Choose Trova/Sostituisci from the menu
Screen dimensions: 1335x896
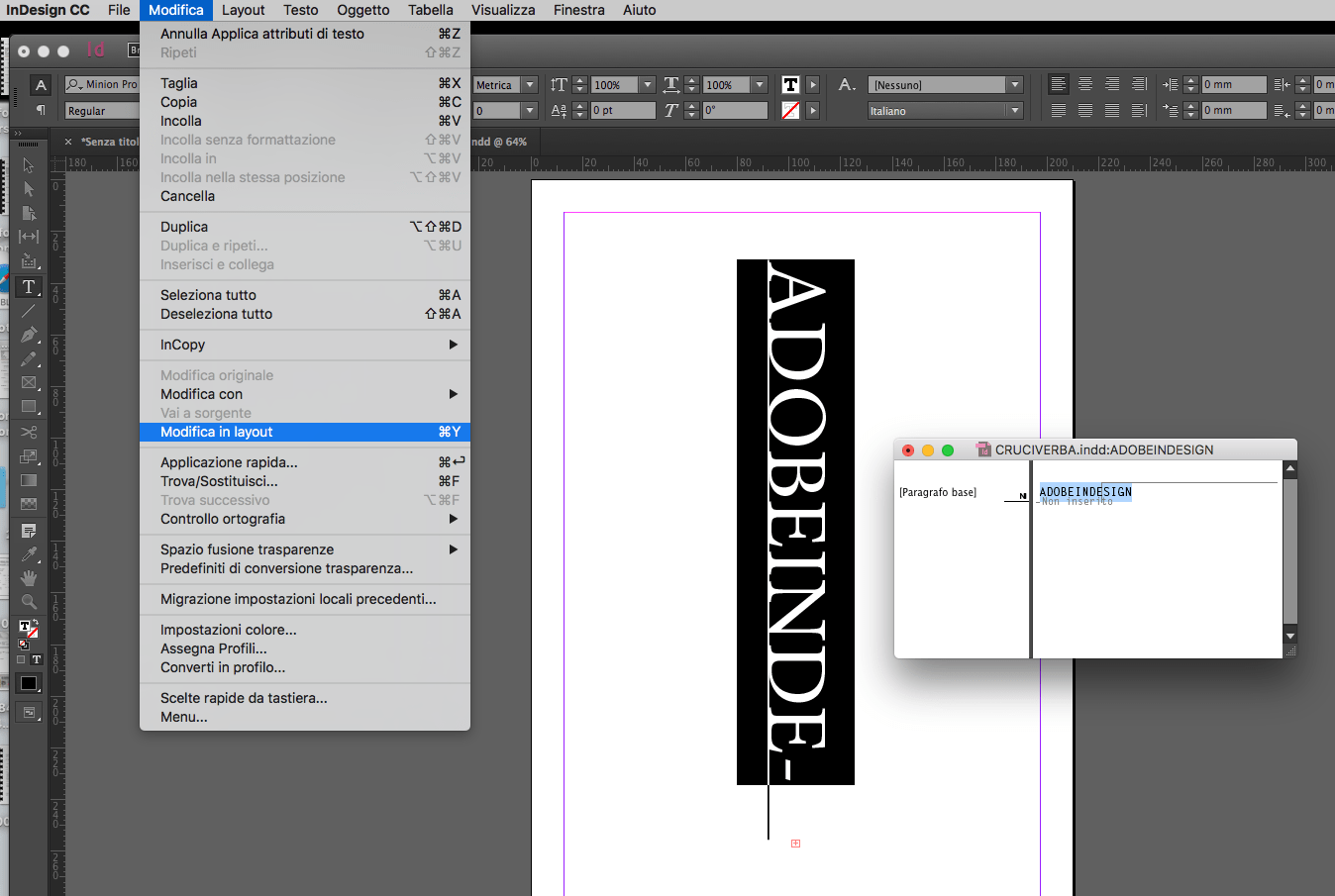tap(305, 481)
